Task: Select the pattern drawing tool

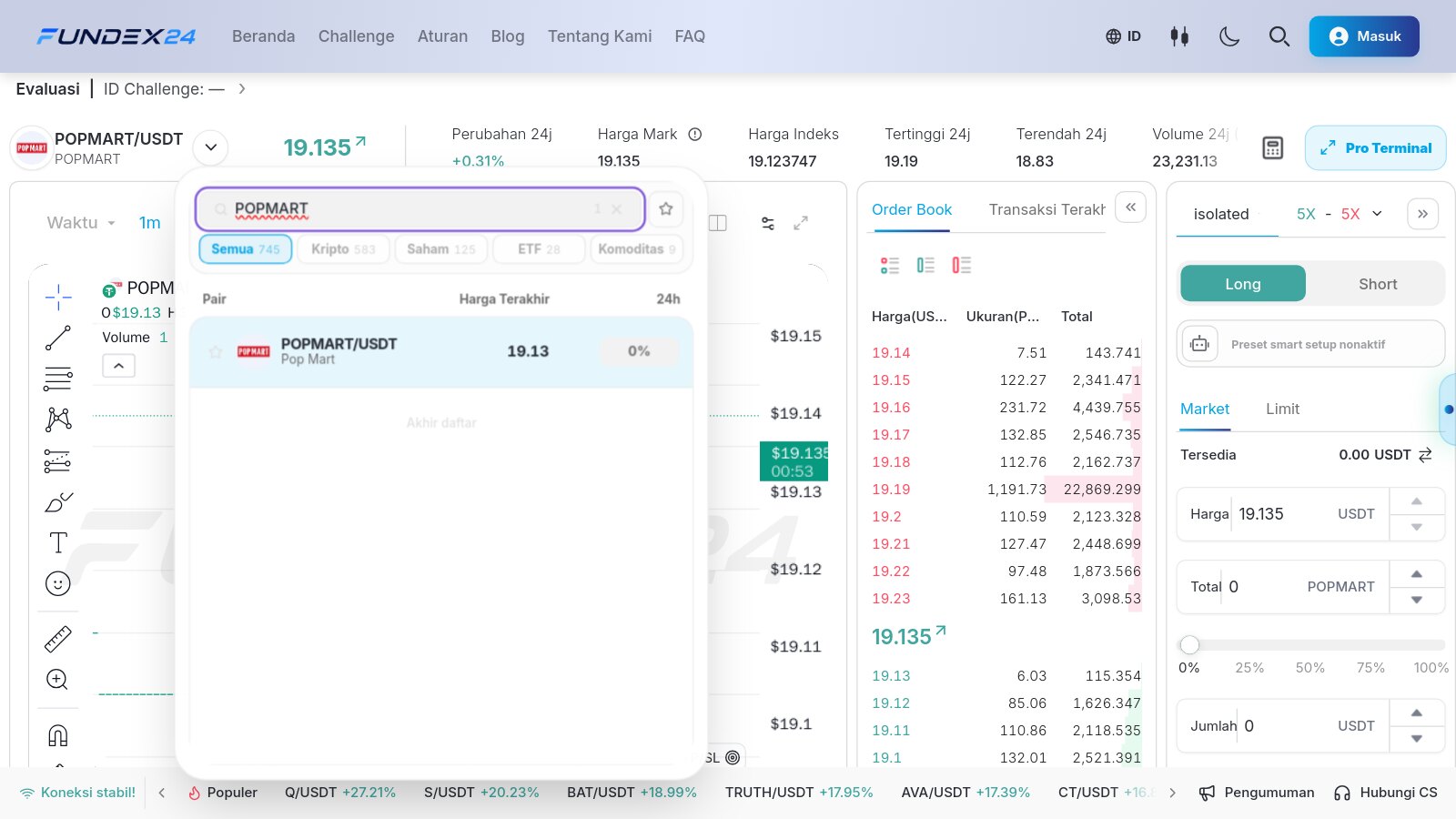Action: click(x=58, y=419)
